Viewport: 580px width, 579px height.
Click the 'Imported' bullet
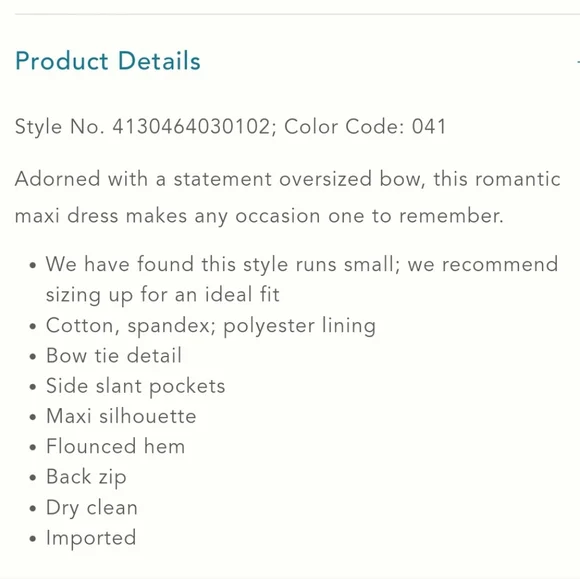[x=91, y=538]
